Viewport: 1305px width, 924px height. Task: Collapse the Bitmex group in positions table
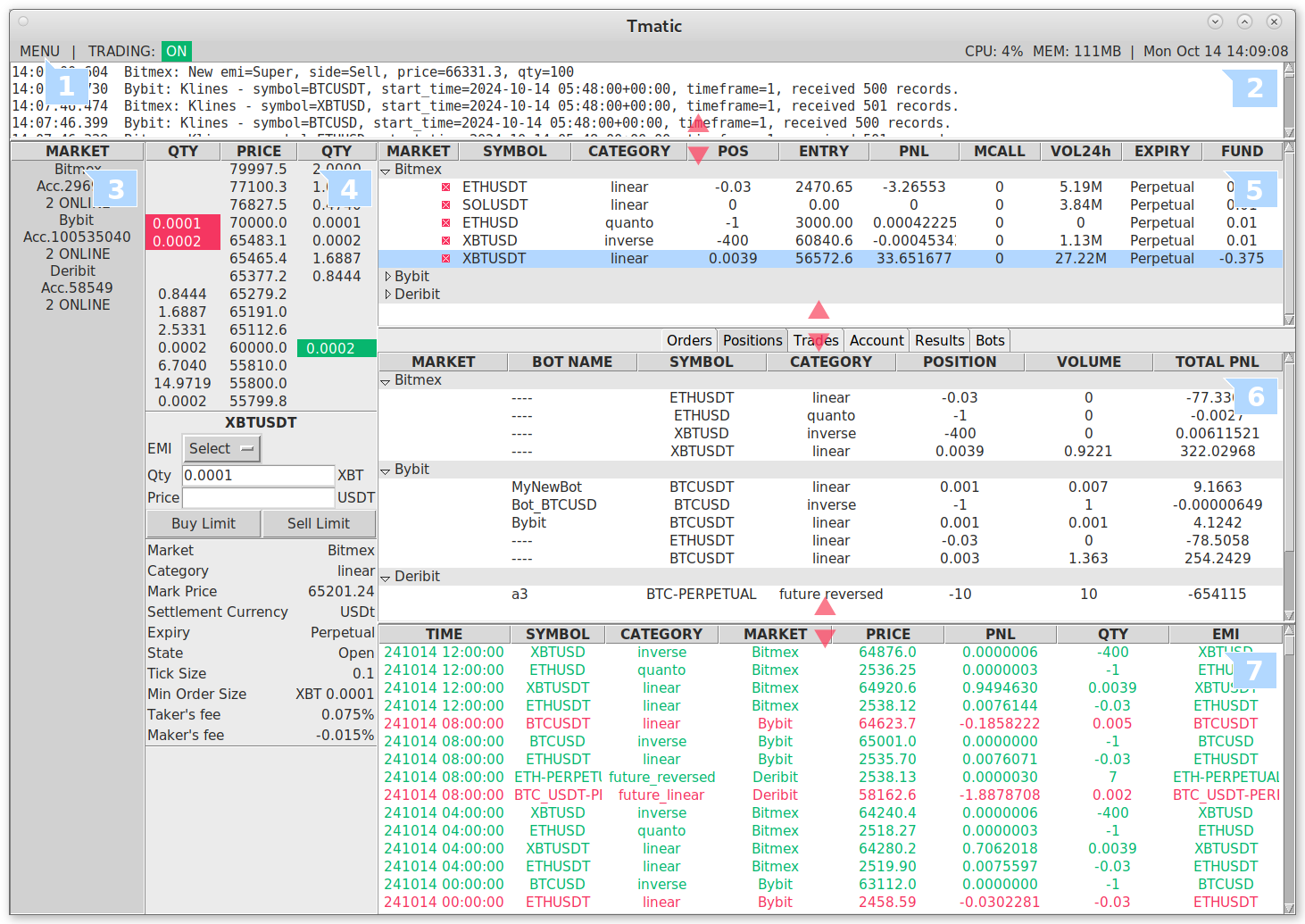(386, 381)
